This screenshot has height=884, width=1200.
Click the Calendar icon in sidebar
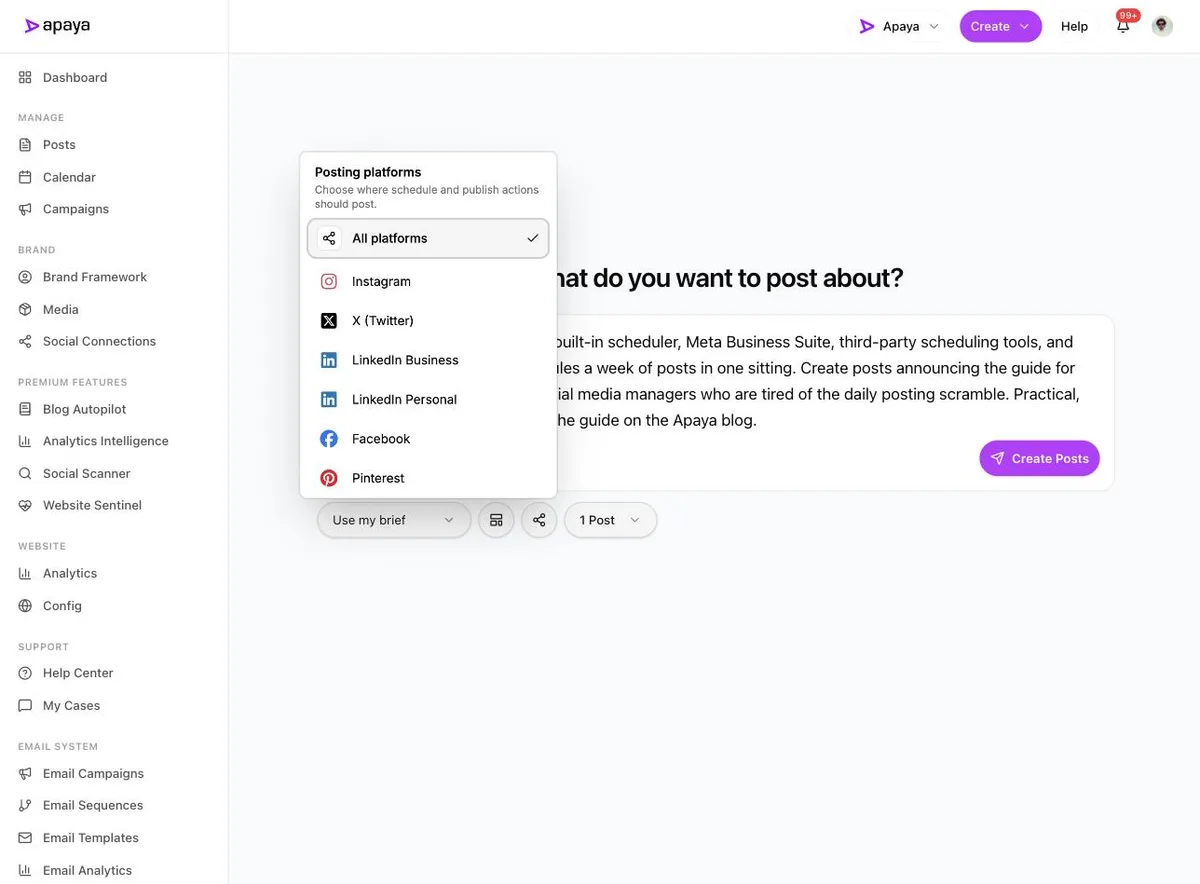pyautogui.click(x=25, y=177)
